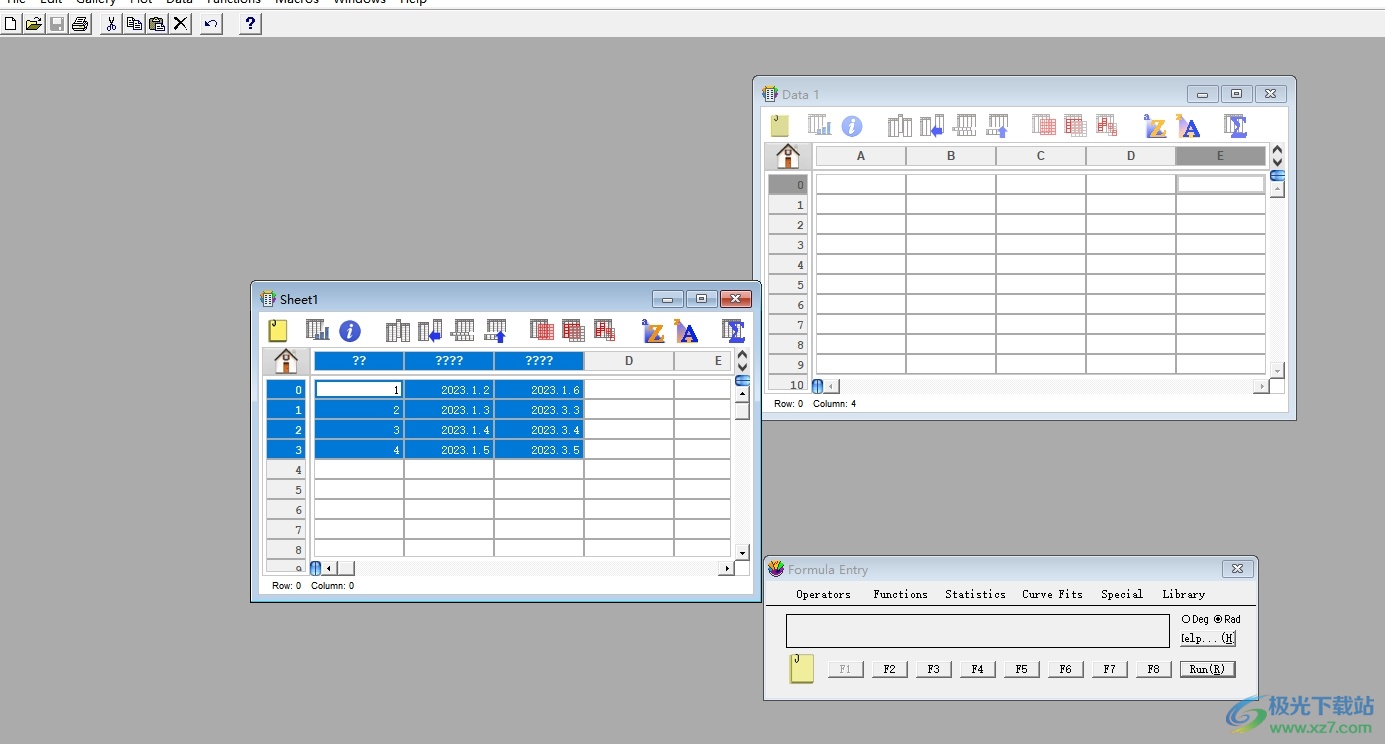Click the ascending sort icon in Sheet1
The width and height of the screenshot is (1385, 744).
653,331
